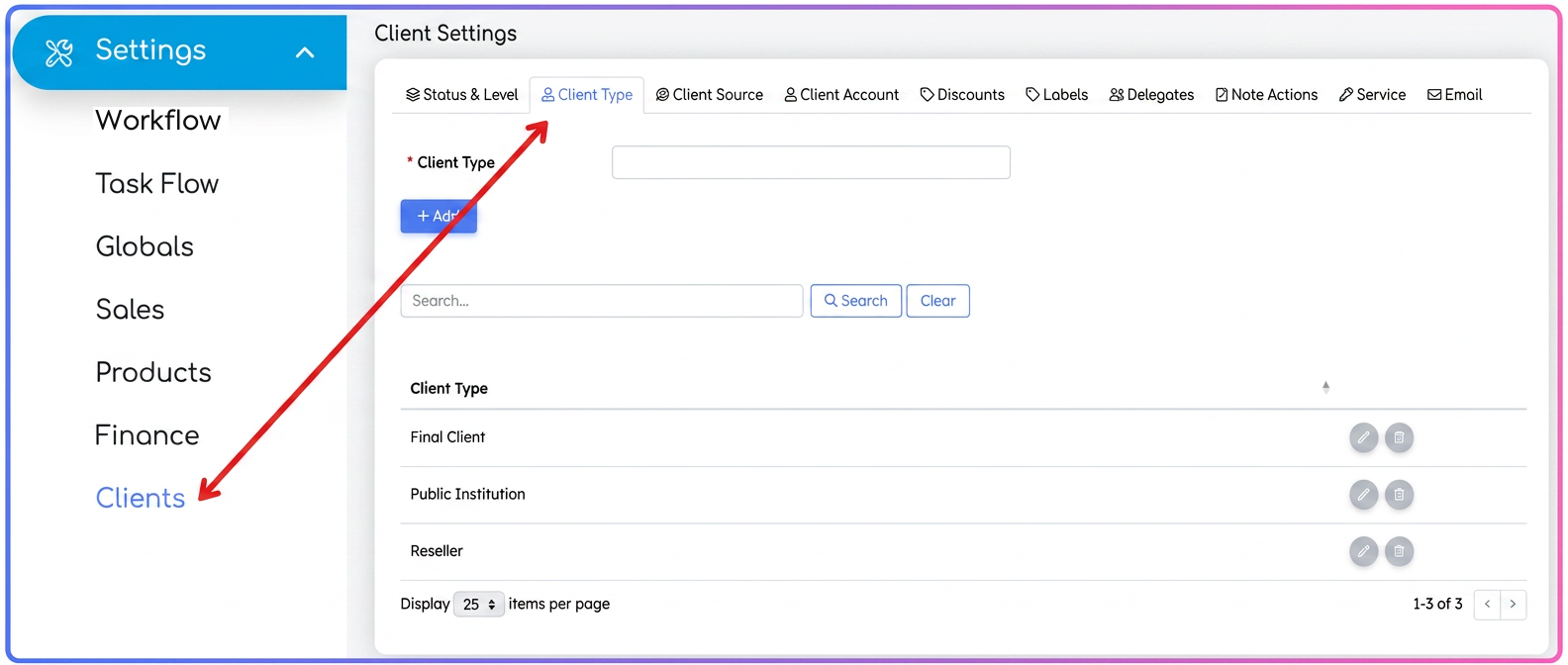Open the items per page dropdown

point(479,604)
